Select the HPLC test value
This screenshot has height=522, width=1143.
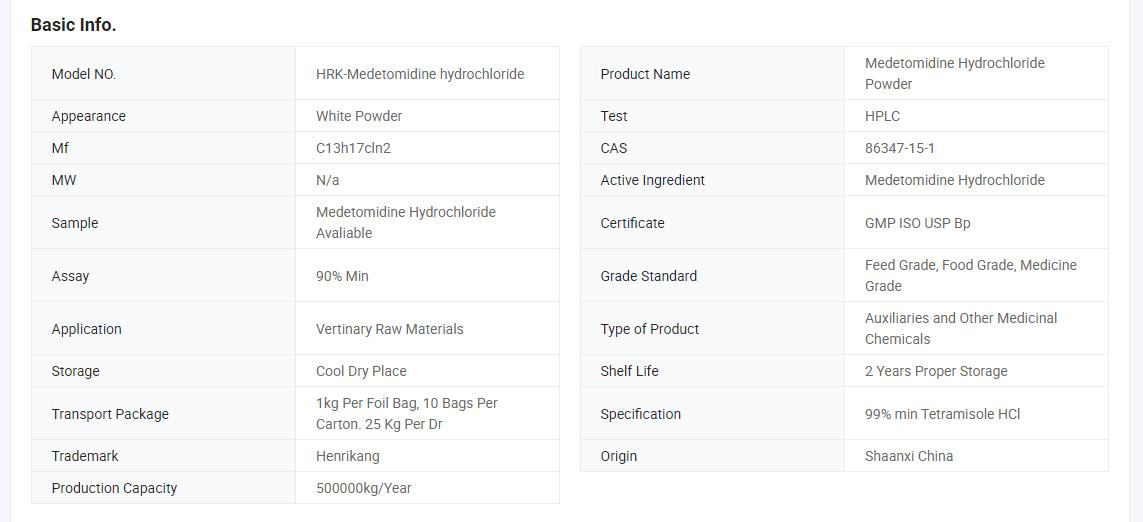click(882, 116)
